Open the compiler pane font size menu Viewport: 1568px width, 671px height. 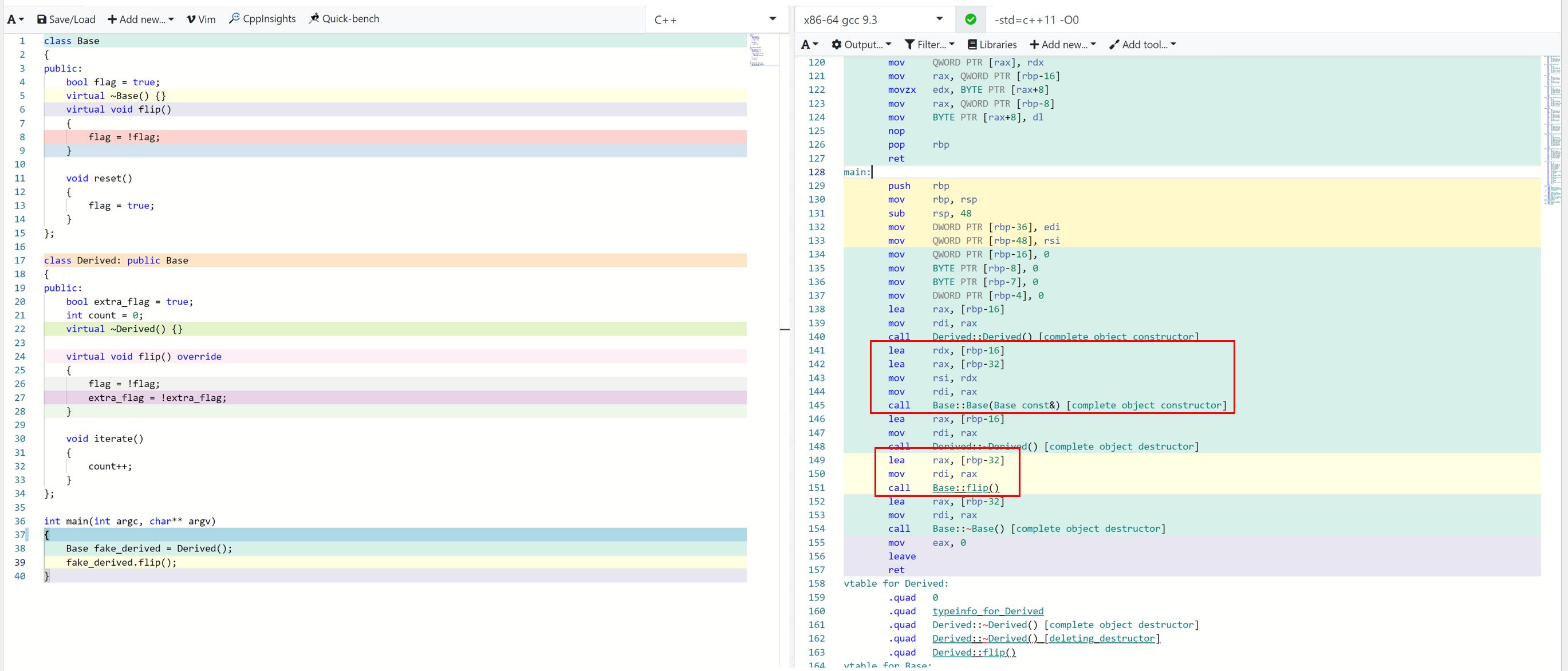[809, 45]
